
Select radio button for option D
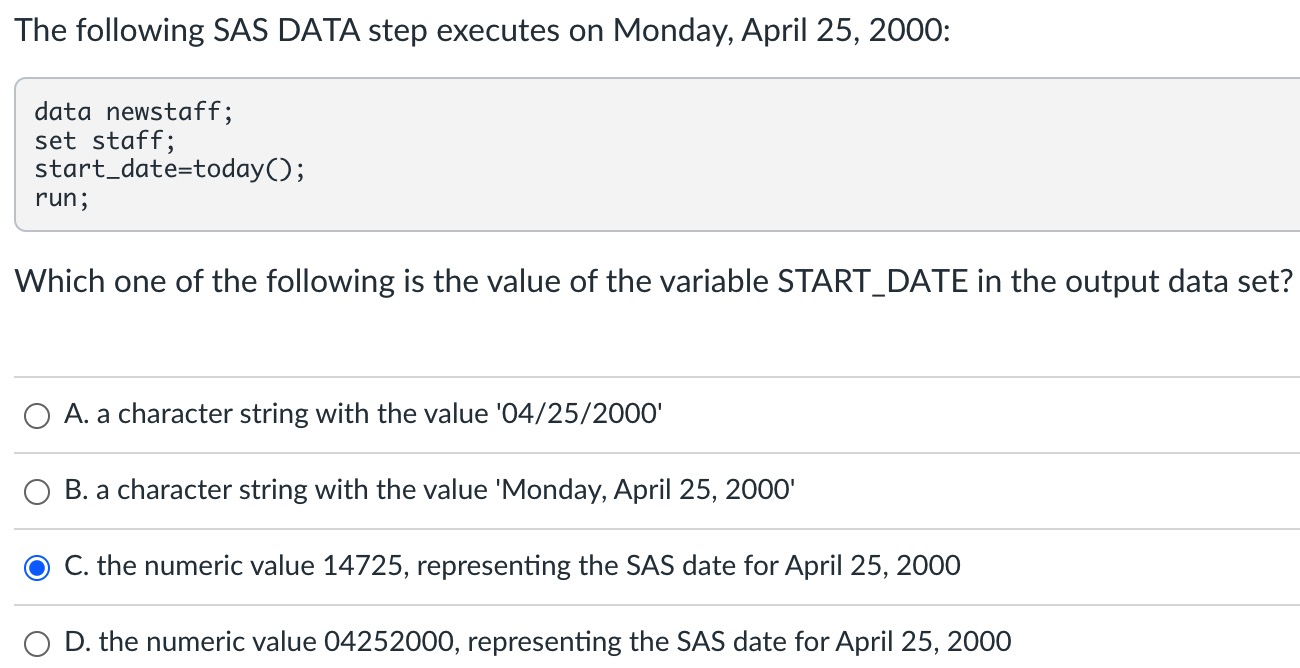tap(37, 644)
